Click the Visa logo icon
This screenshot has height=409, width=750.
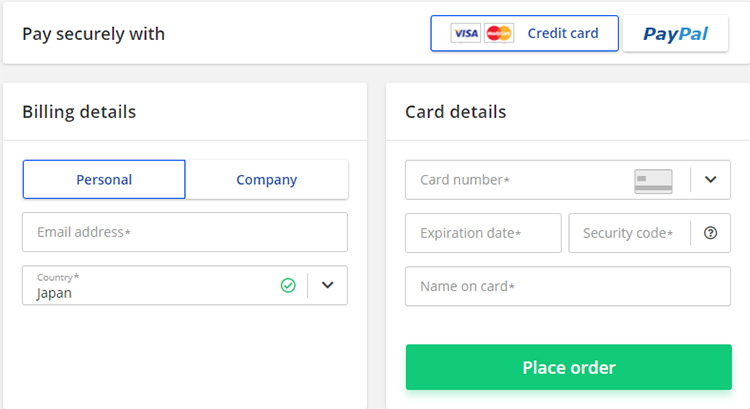click(x=465, y=34)
